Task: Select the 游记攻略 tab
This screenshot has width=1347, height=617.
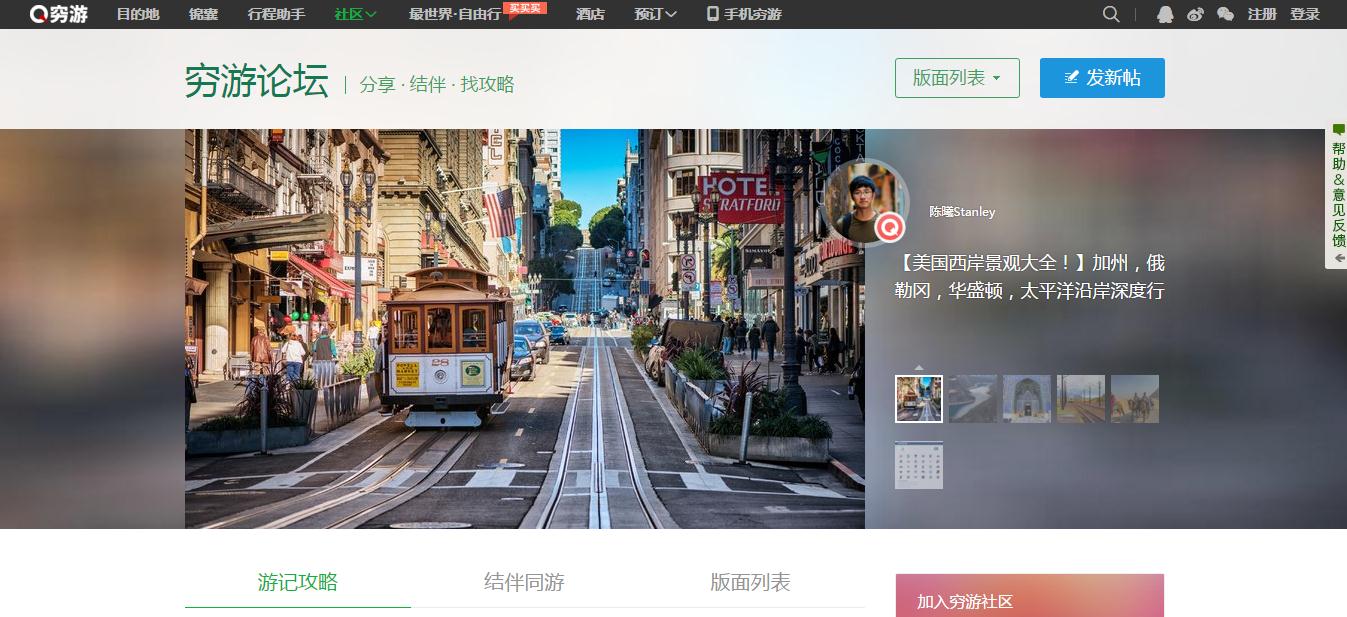Action: 298,582
